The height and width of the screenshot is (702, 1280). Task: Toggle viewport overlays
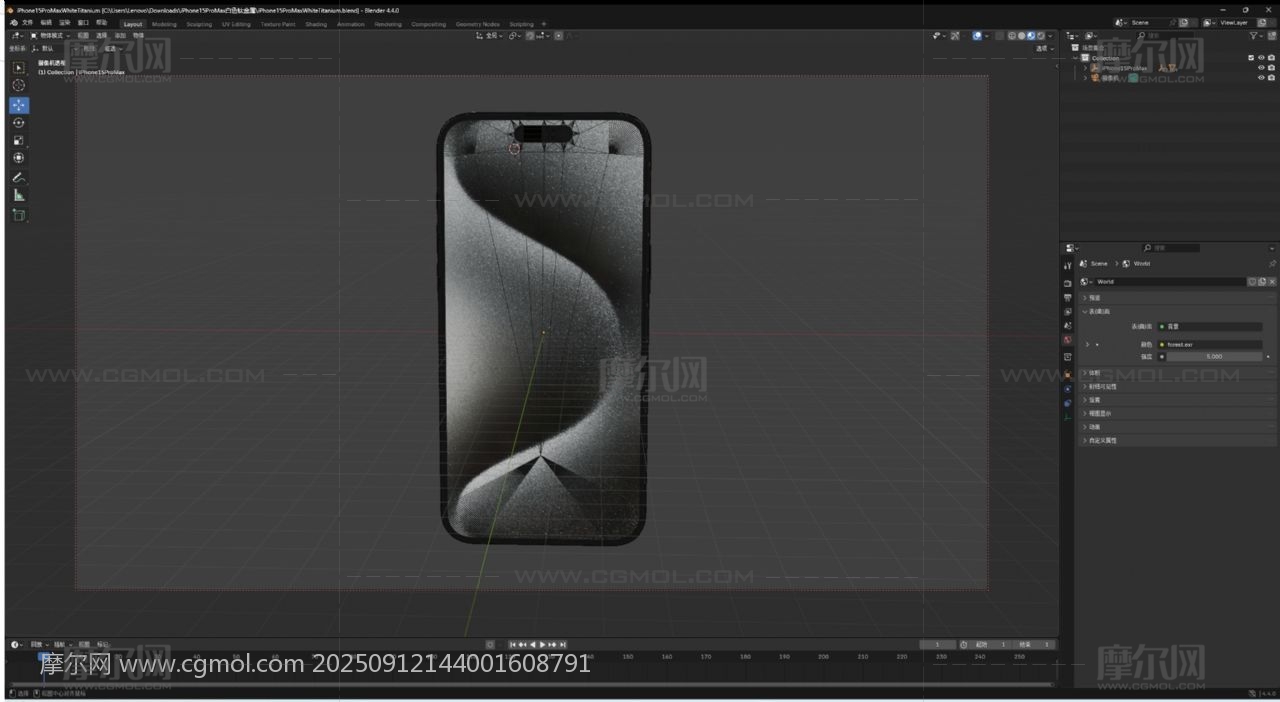click(977, 35)
